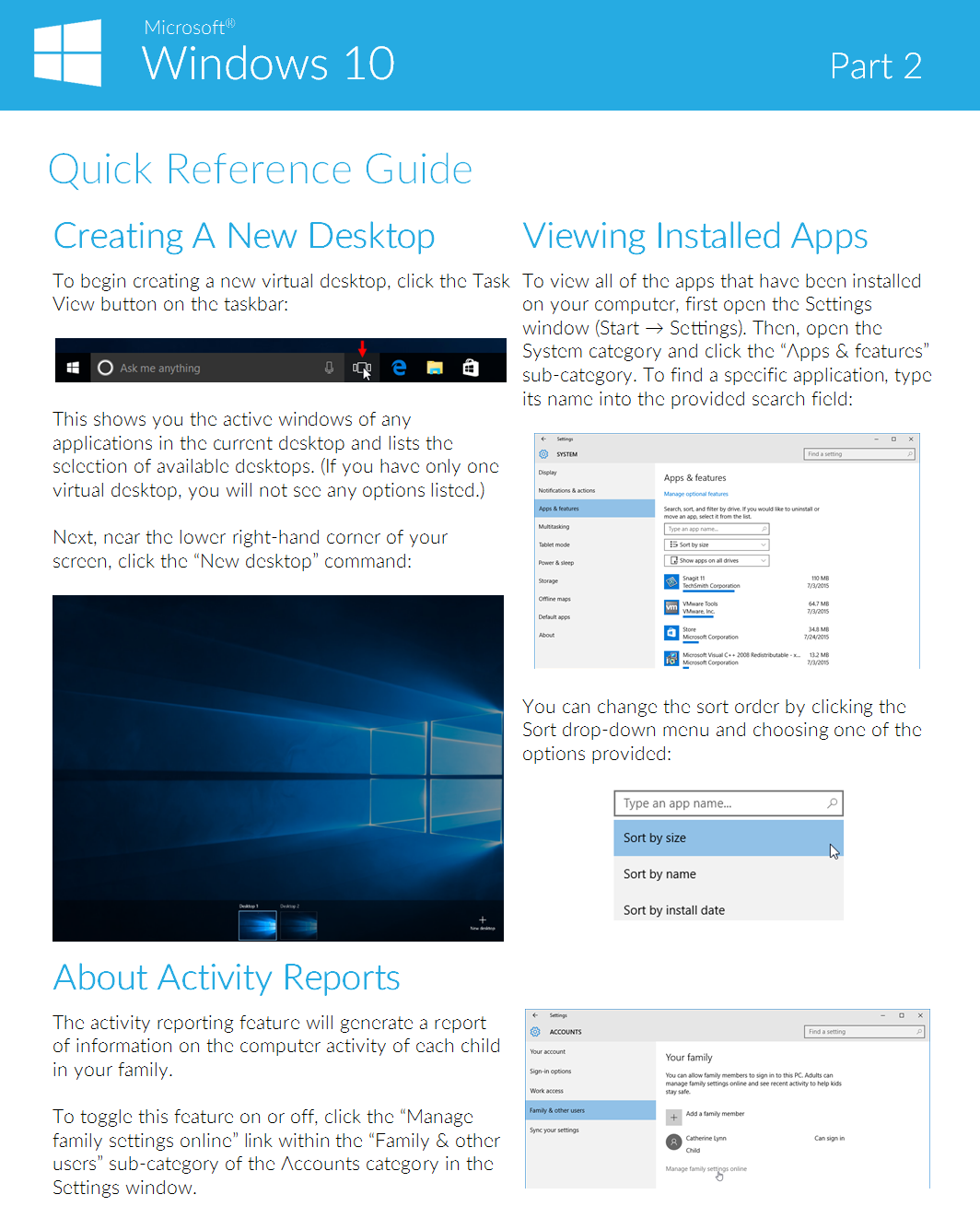This screenshot has width=980, height=1218.
Task: Select the Sort by size option
Action: pyautogui.click(x=655, y=837)
